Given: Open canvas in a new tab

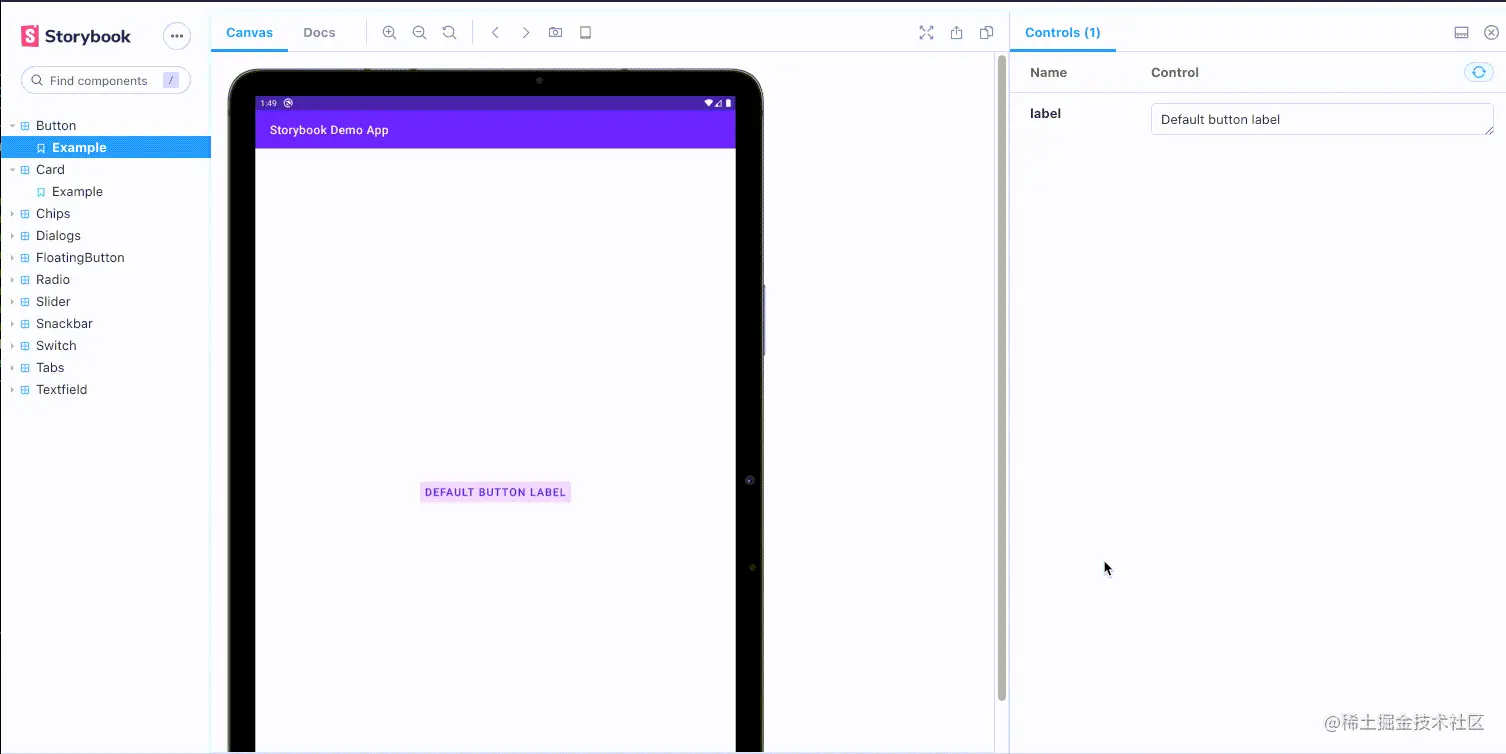Looking at the screenshot, I should click(956, 33).
